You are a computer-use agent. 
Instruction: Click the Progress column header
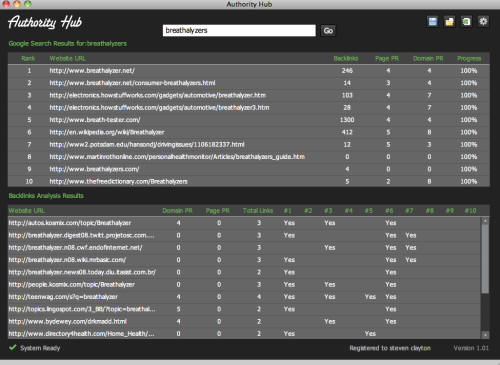[469, 58]
